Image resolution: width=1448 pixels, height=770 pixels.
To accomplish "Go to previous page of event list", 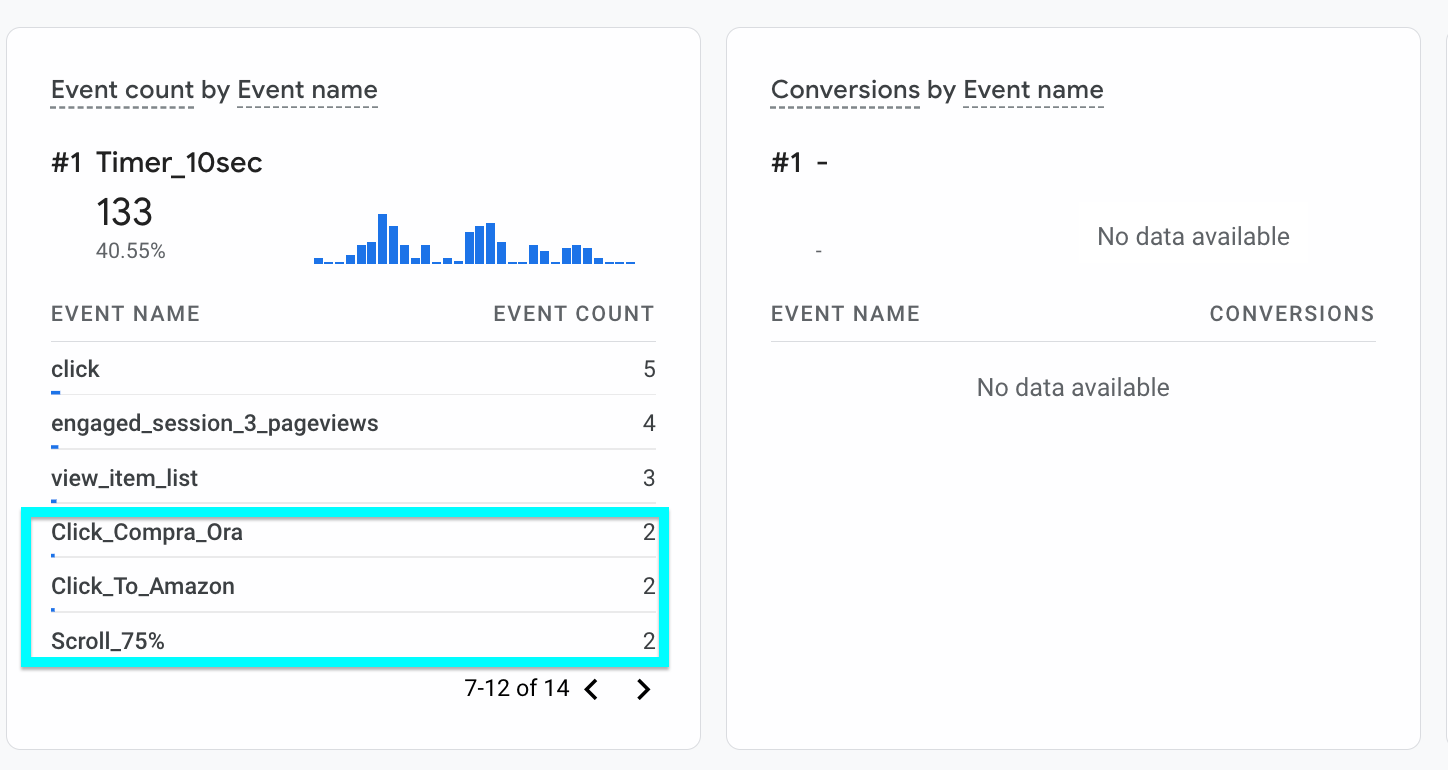I will [592, 689].
